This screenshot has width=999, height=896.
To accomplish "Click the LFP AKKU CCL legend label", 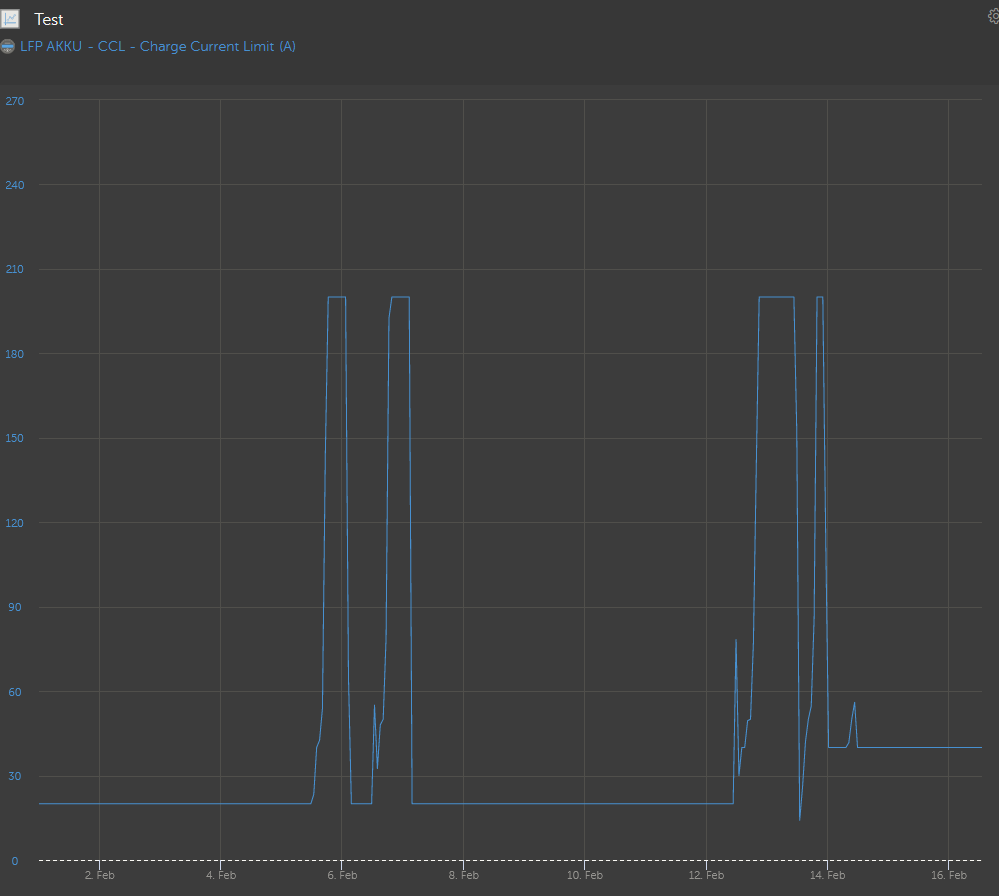I will pos(157,47).
